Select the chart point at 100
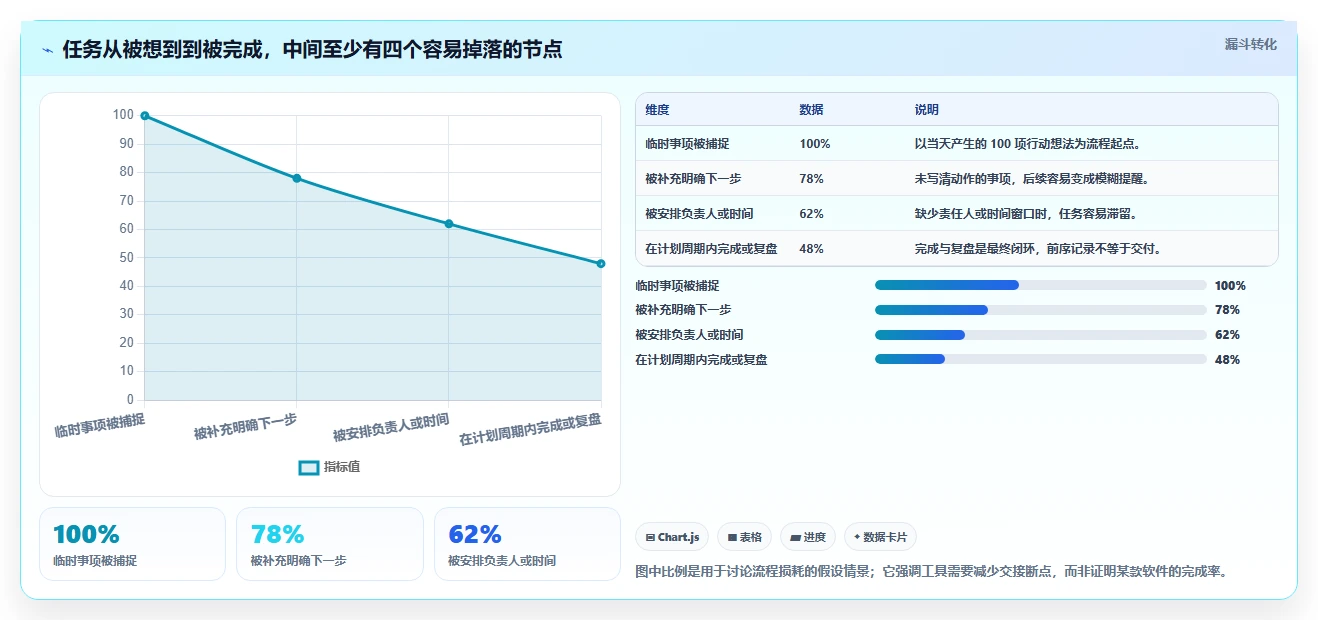1318x620 pixels. tap(145, 116)
